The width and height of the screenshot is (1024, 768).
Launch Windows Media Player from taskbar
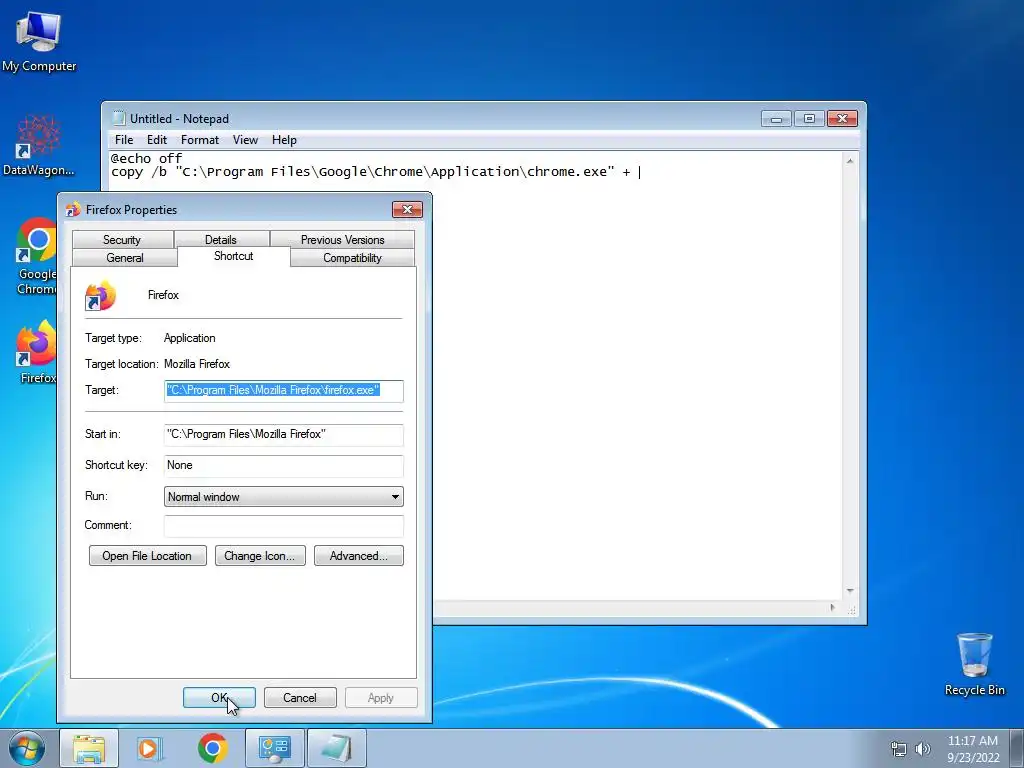click(x=150, y=748)
